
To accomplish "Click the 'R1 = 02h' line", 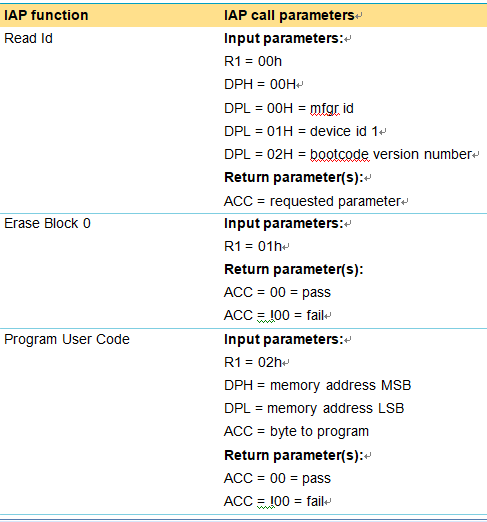I will (253, 362).
